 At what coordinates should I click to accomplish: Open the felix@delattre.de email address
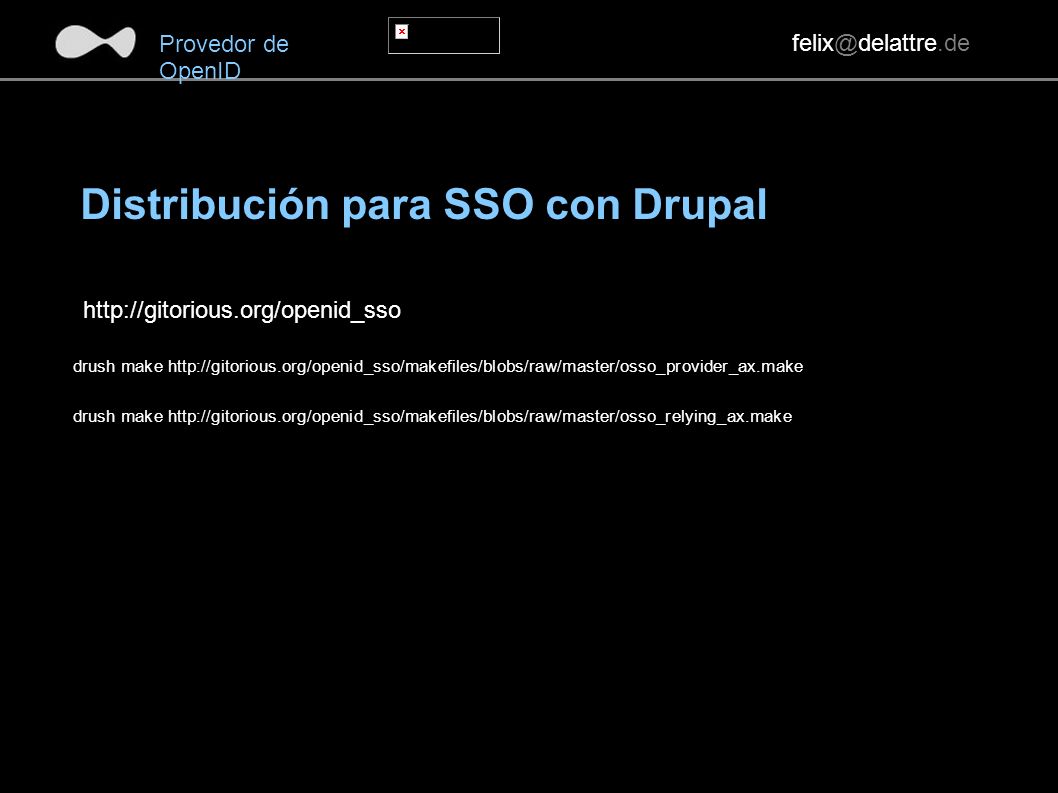(x=881, y=43)
